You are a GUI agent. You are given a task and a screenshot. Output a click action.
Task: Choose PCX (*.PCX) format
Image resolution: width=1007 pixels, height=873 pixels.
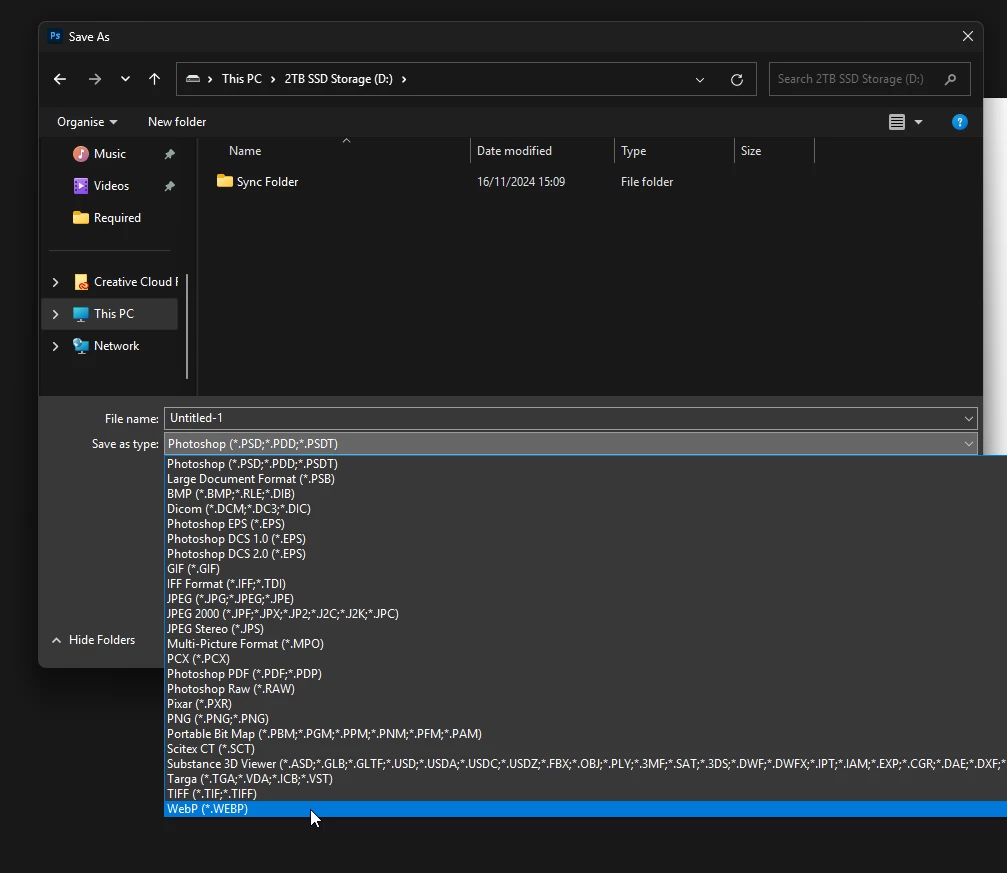pos(586,659)
